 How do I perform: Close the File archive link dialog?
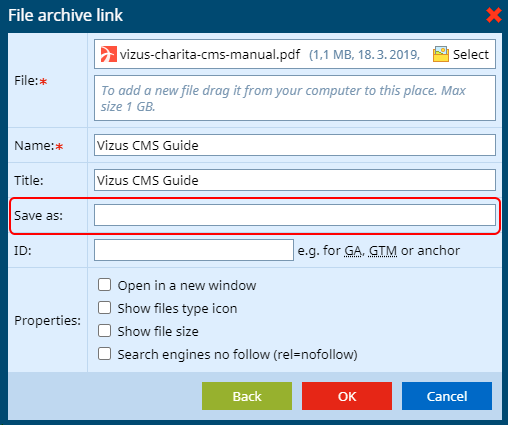(x=494, y=15)
